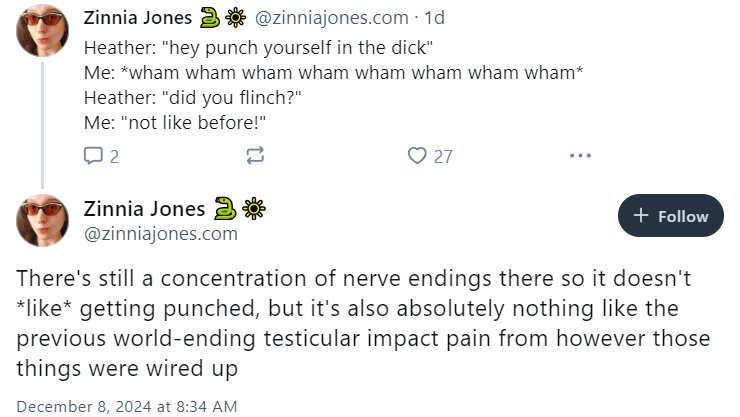
Task: Click the plus icon inside Follow button
Action: tap(640, 216)
